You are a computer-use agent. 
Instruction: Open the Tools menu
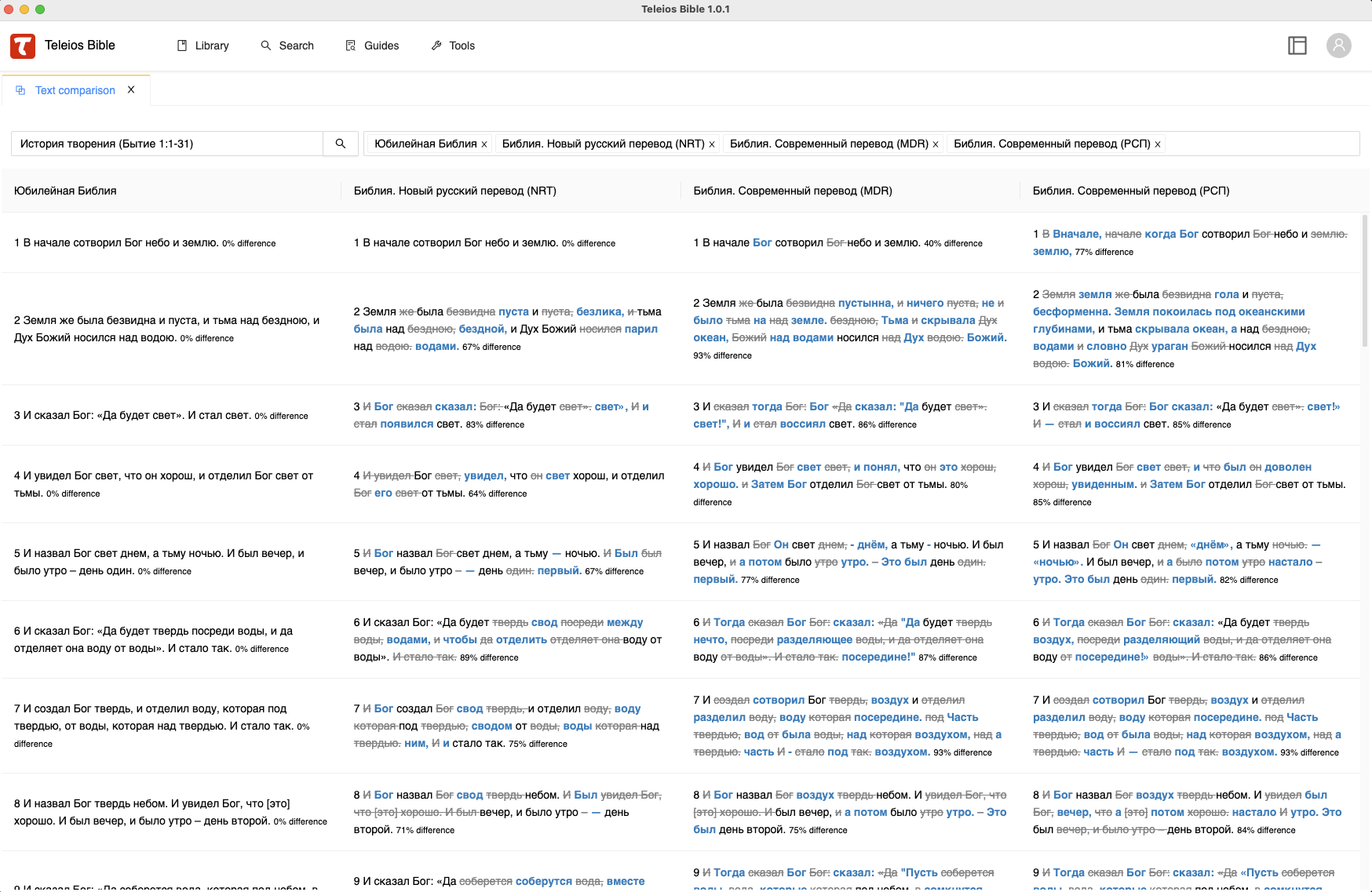tap(453, 46)
